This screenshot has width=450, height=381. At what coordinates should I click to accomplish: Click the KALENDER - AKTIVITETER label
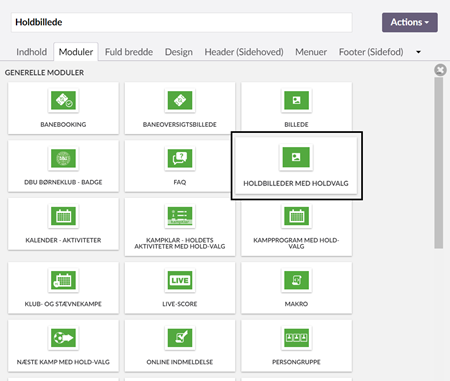[63, 240]
